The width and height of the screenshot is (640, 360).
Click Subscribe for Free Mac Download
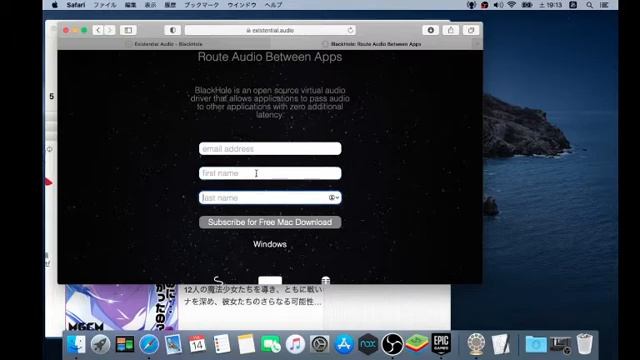tap(270, 222)
